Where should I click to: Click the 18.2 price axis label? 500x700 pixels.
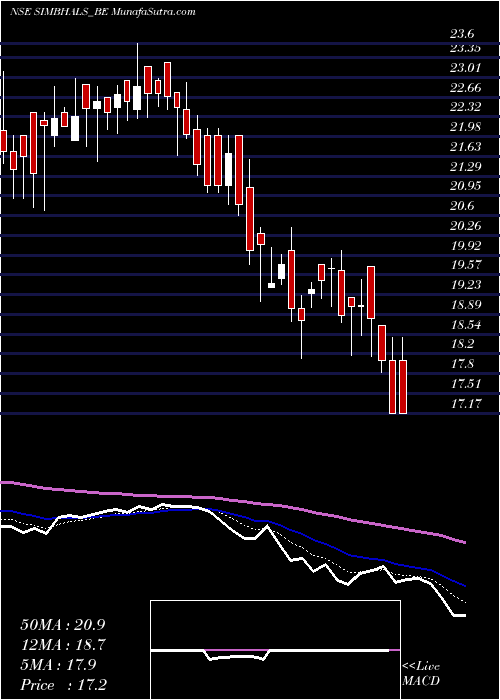click(x=462, y=344)
